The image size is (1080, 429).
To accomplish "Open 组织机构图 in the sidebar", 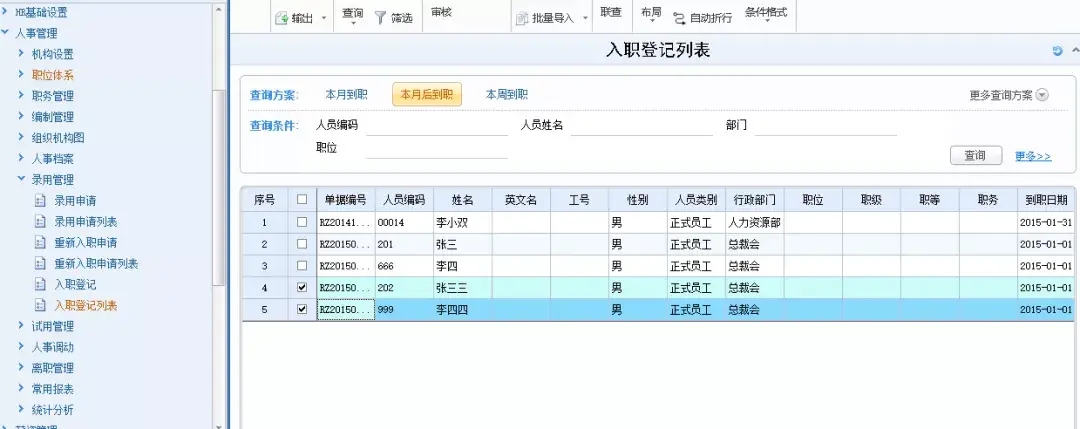I will click(x=58, y=138).
